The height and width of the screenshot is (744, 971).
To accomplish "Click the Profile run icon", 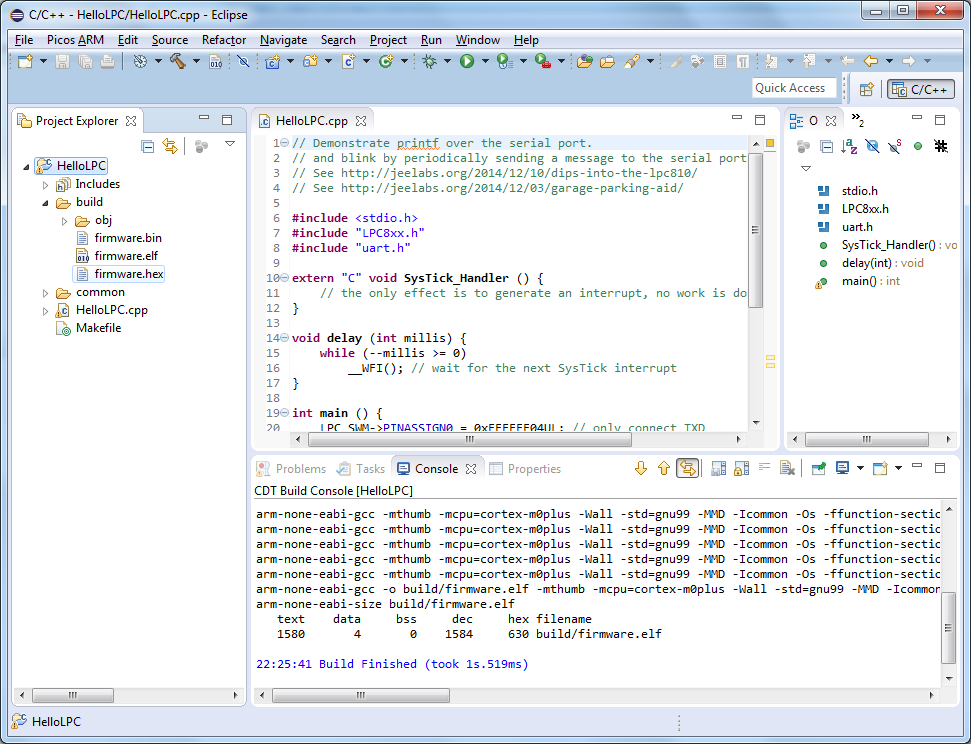I will pyautogui.click(x=505, y=61).
